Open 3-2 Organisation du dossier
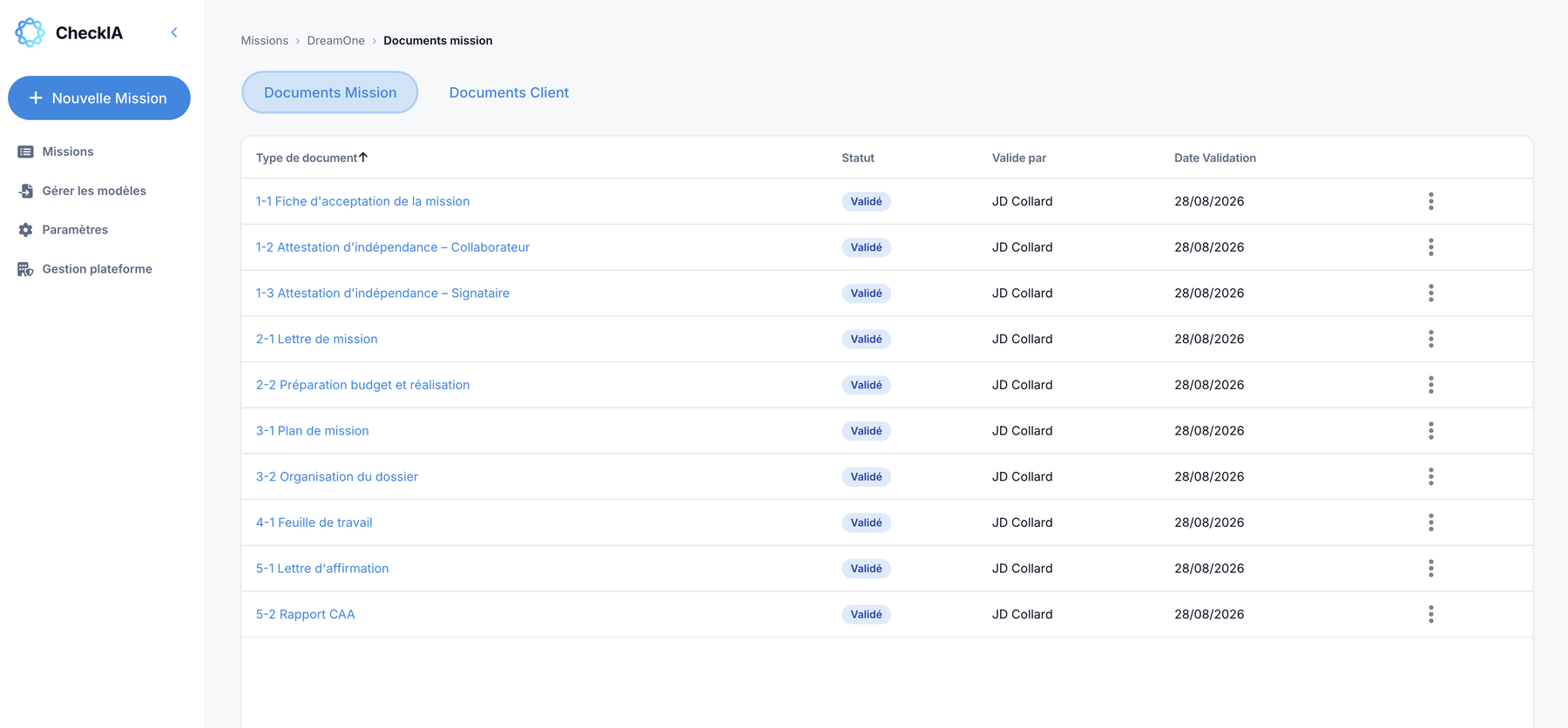 337,476
